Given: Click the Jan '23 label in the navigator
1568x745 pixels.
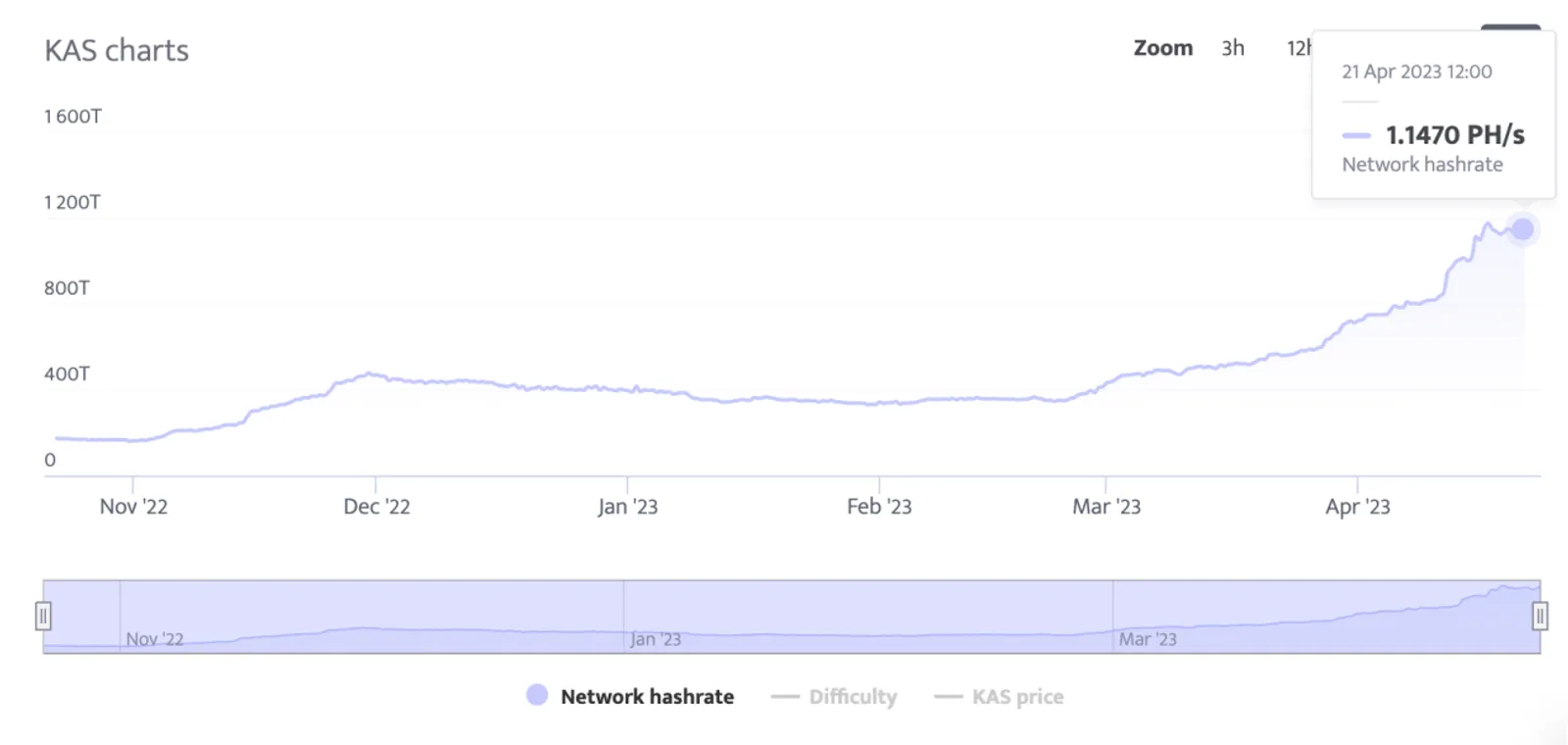Looking at the screenshot, I should pyautogui.click(x=656, y=639).
